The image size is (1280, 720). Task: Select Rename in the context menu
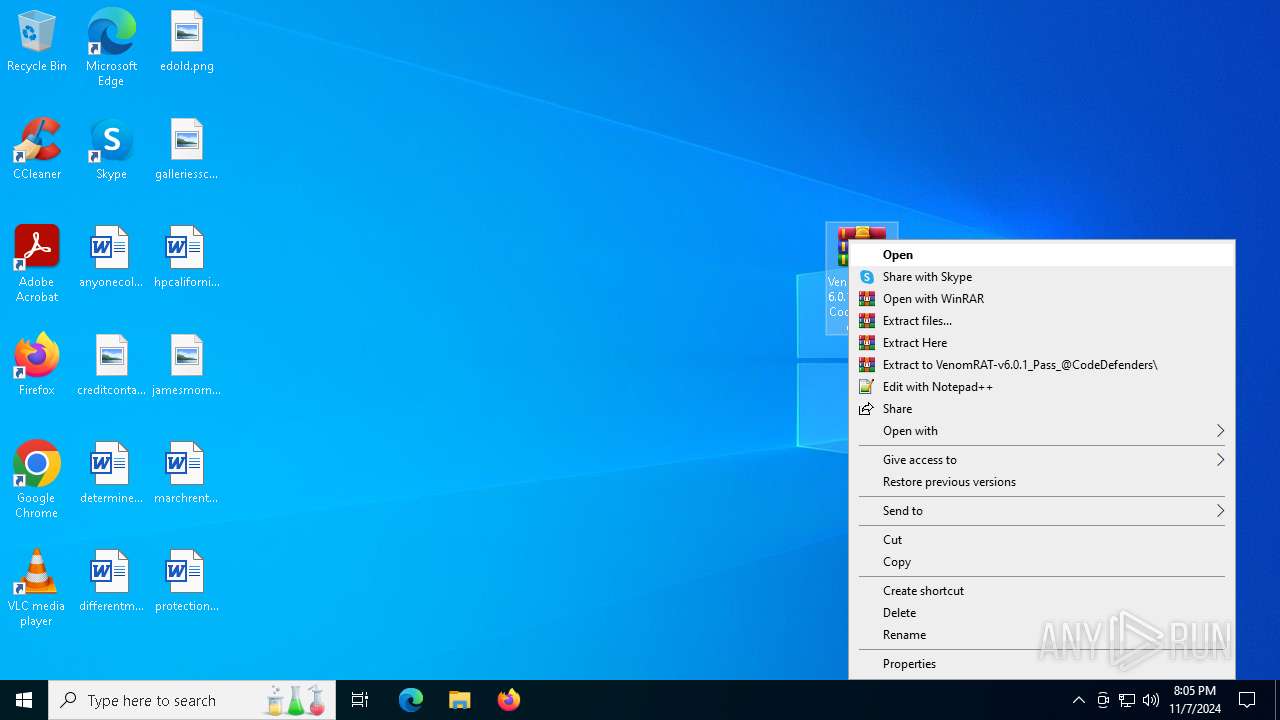point(1042,635)
